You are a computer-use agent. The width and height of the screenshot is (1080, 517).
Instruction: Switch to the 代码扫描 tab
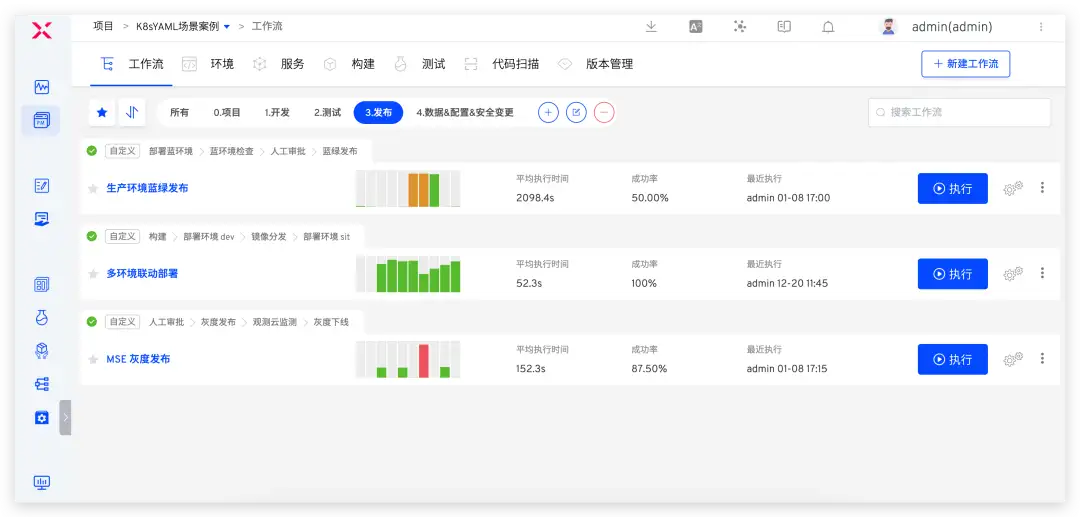(501, 64)
